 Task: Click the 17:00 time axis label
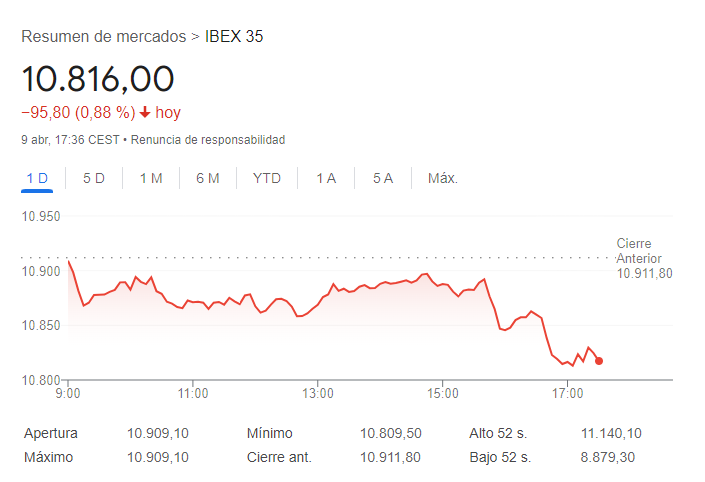[567, 394]
